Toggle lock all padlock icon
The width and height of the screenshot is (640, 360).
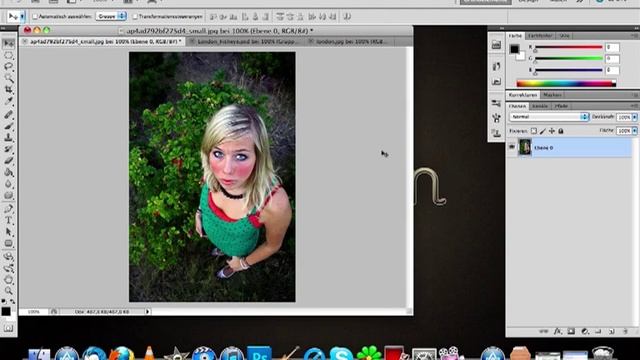(561, 131)
